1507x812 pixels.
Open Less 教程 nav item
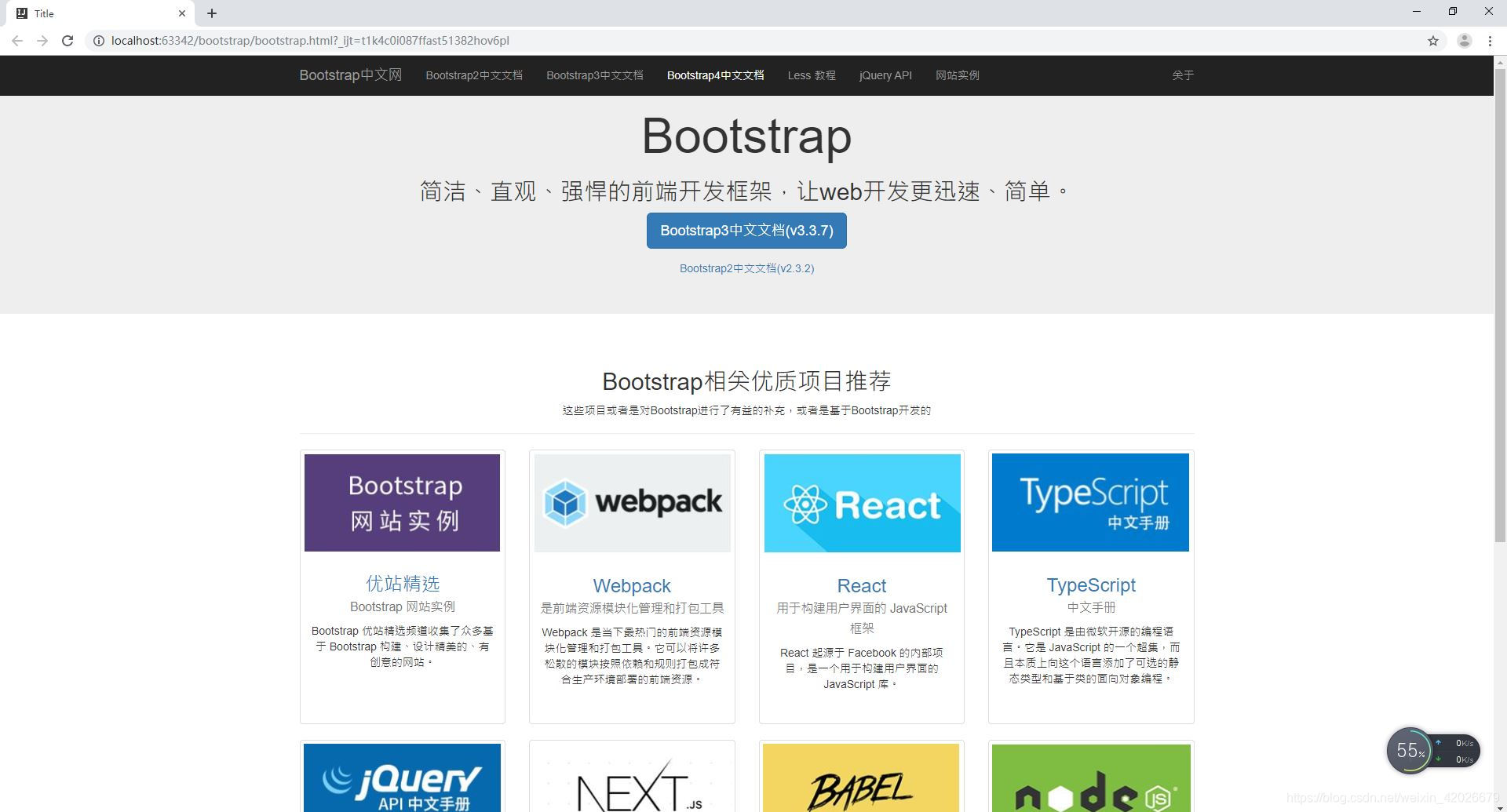[x=812, y=75]
